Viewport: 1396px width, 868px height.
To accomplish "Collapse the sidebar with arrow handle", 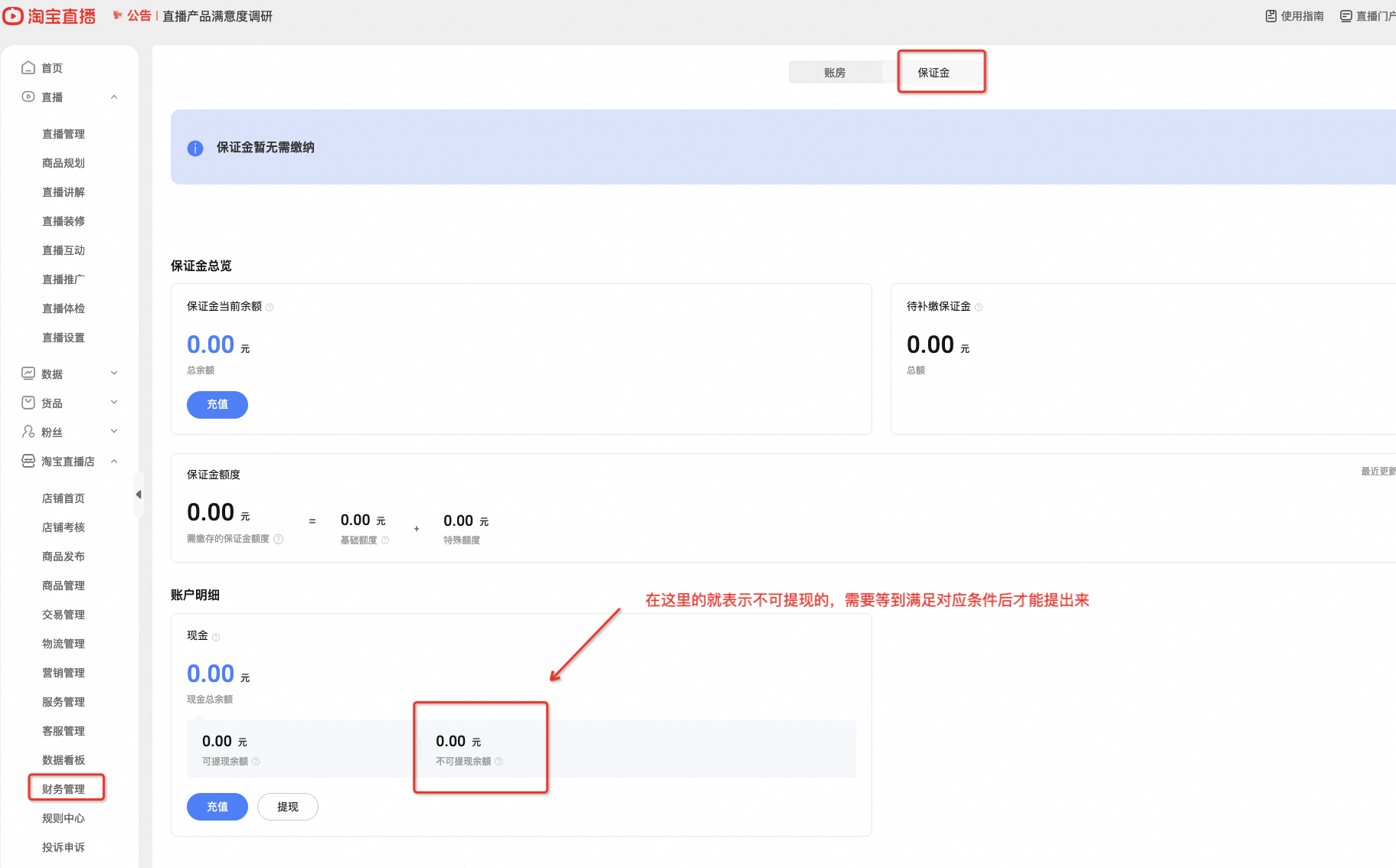I will tap(139, 494).
